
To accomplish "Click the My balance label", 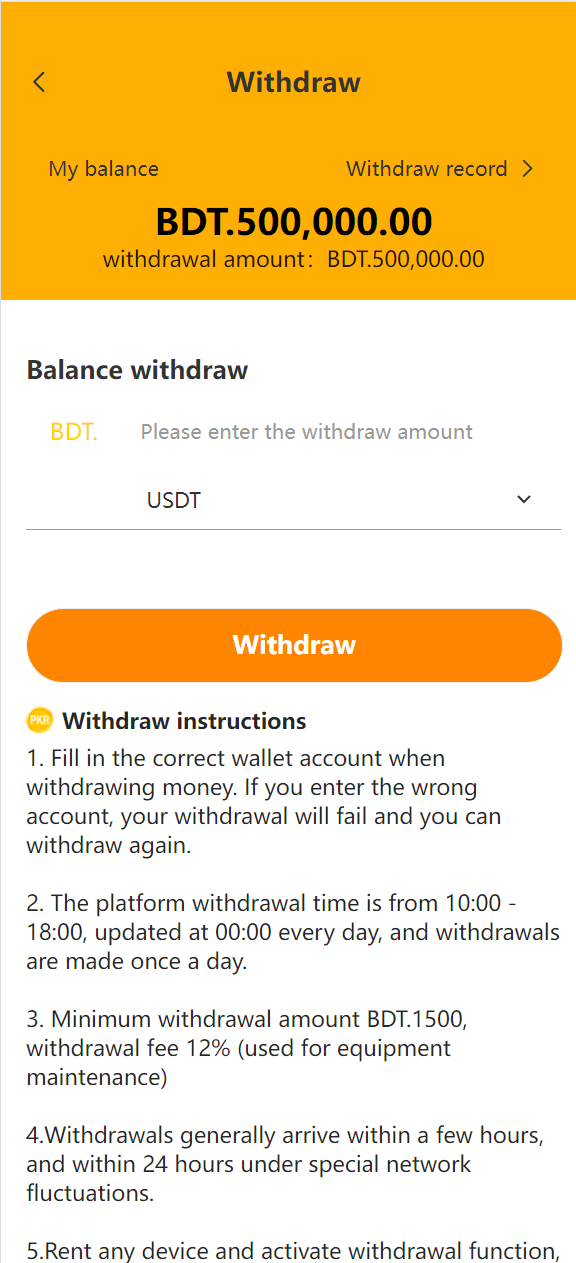I will [x=104, y=169].
